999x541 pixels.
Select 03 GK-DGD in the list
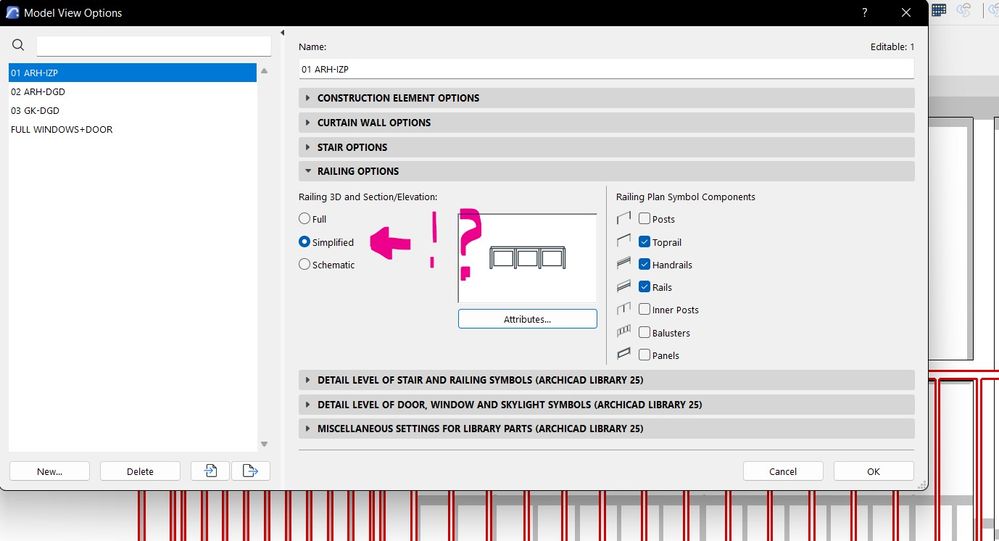[x=133, y=110]
